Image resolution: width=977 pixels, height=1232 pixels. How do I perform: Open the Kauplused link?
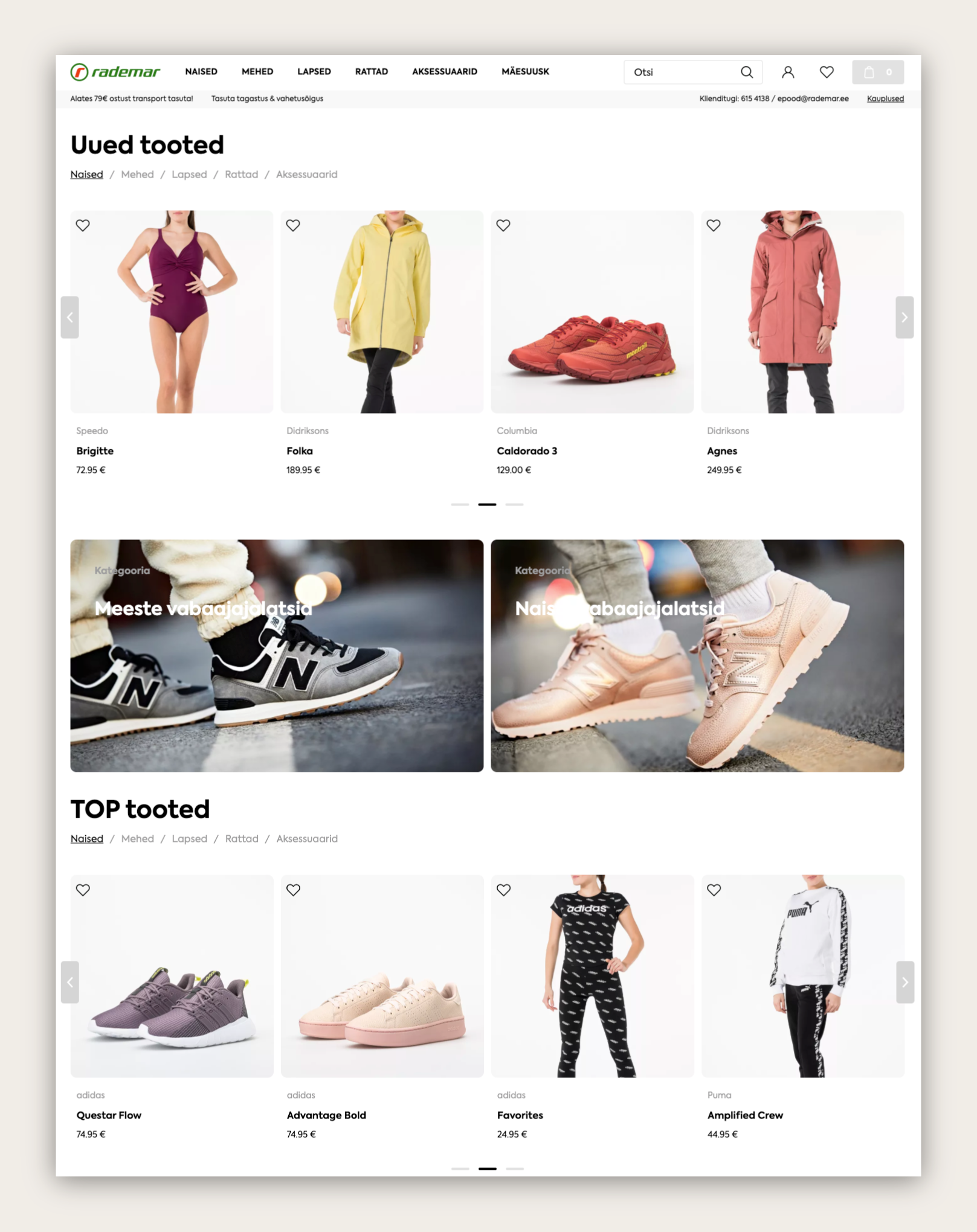tap(885, 98)
